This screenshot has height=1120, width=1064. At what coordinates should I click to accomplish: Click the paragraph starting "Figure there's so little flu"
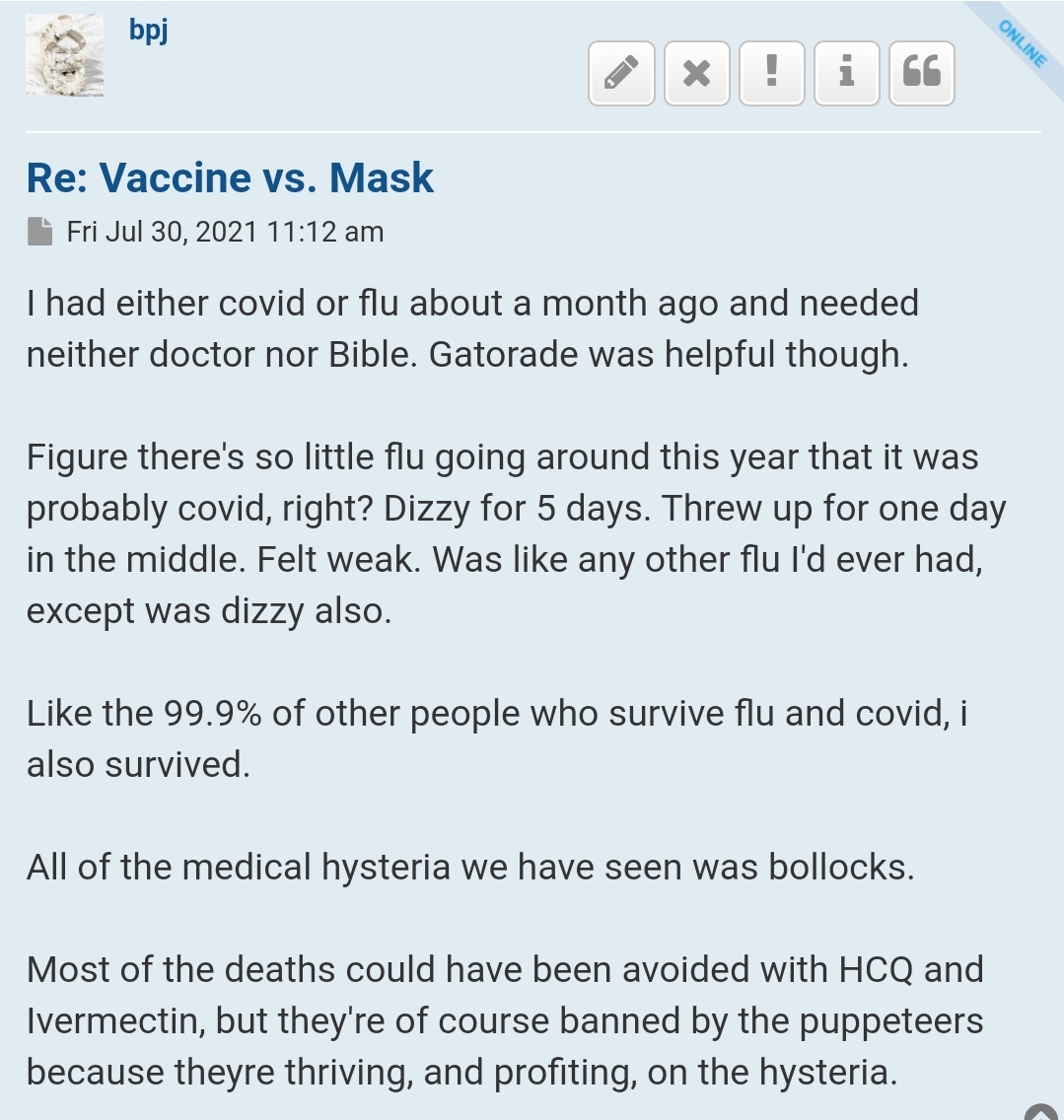[516, 533]
